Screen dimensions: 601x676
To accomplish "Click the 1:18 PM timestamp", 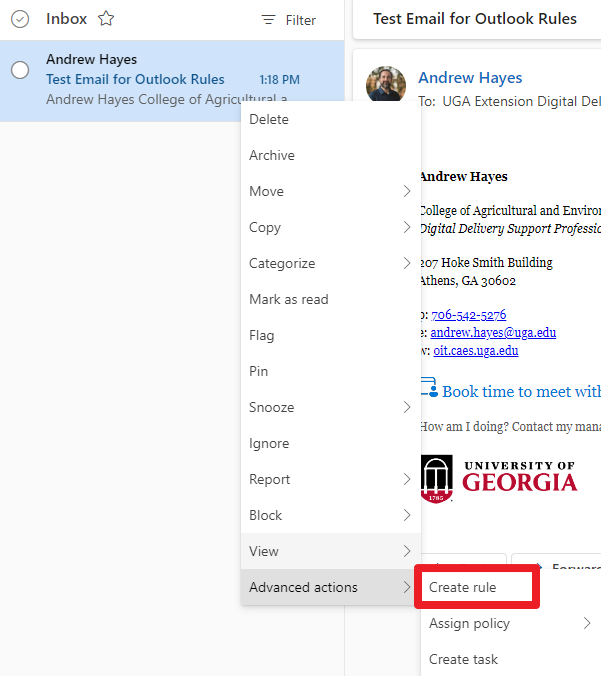I will click(279, 80).
